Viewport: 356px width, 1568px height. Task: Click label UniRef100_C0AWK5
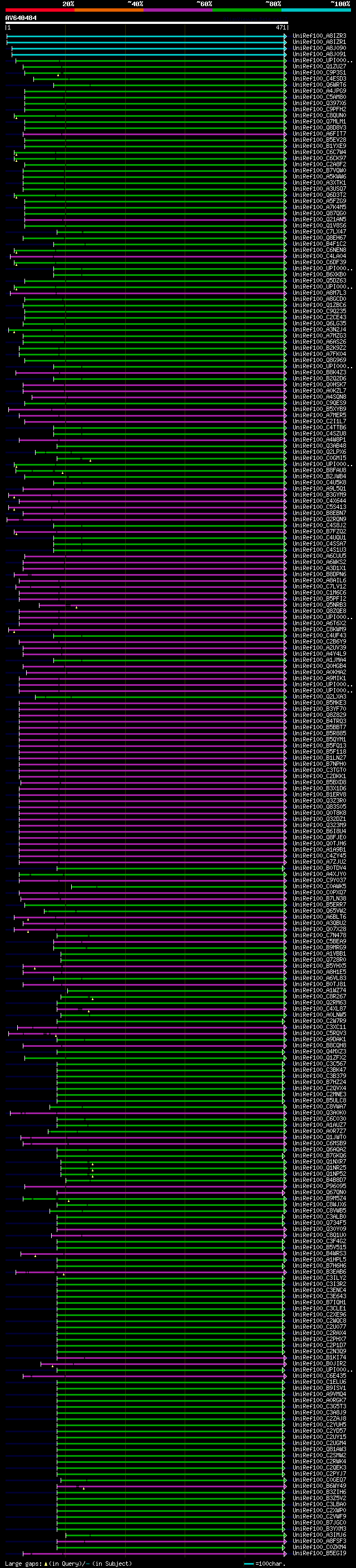click(319, 886)
